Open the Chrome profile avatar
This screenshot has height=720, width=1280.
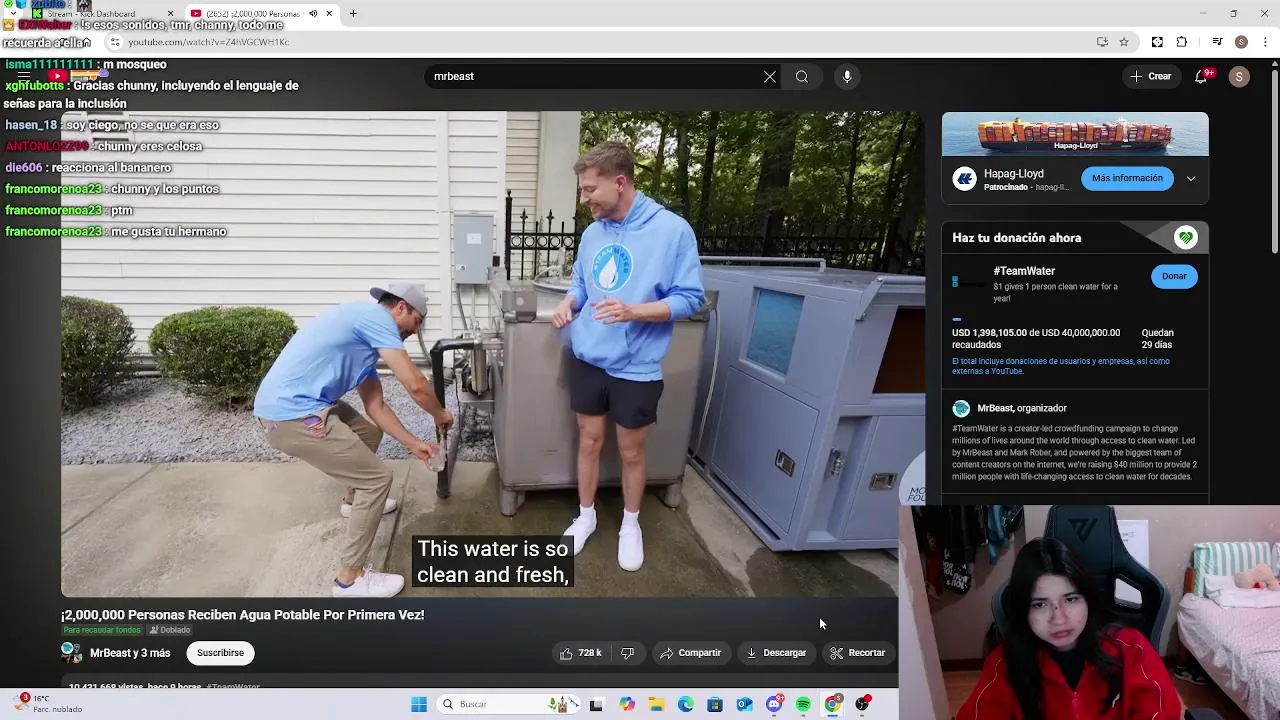(x=1241, y=42)
